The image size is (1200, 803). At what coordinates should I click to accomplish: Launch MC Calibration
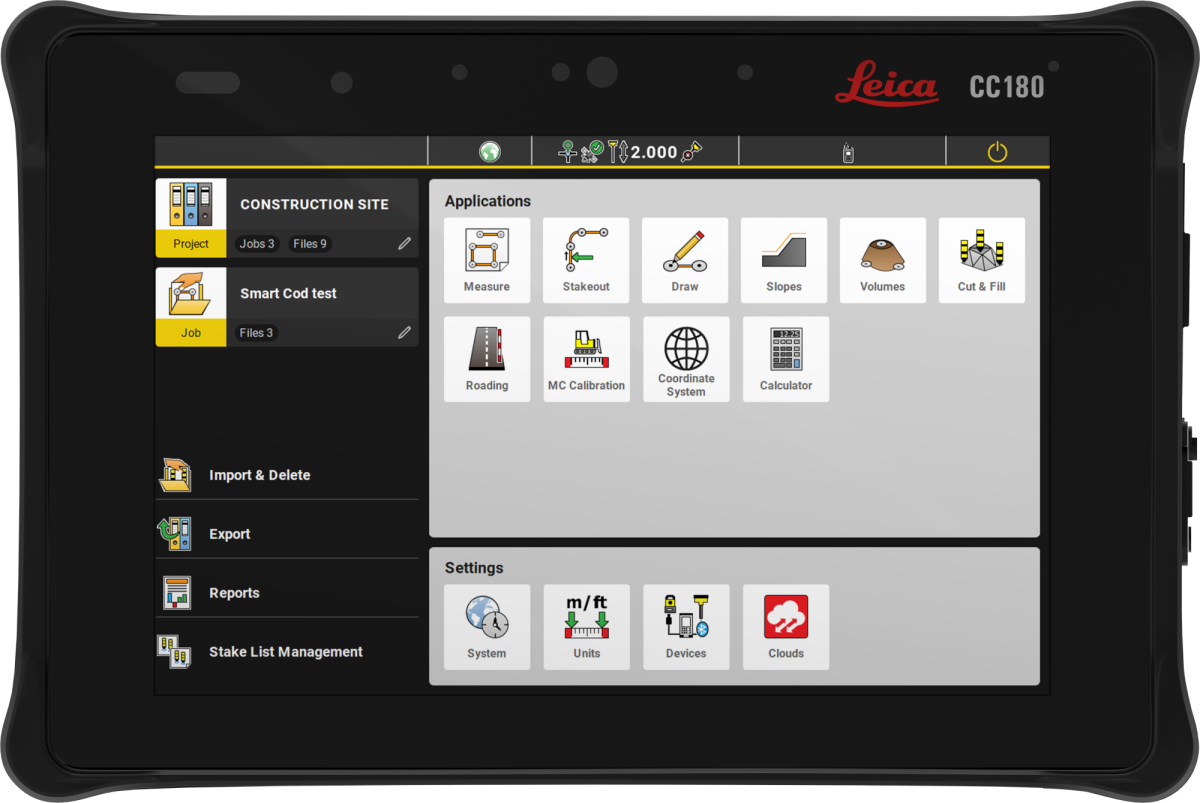tap(586, 359)
